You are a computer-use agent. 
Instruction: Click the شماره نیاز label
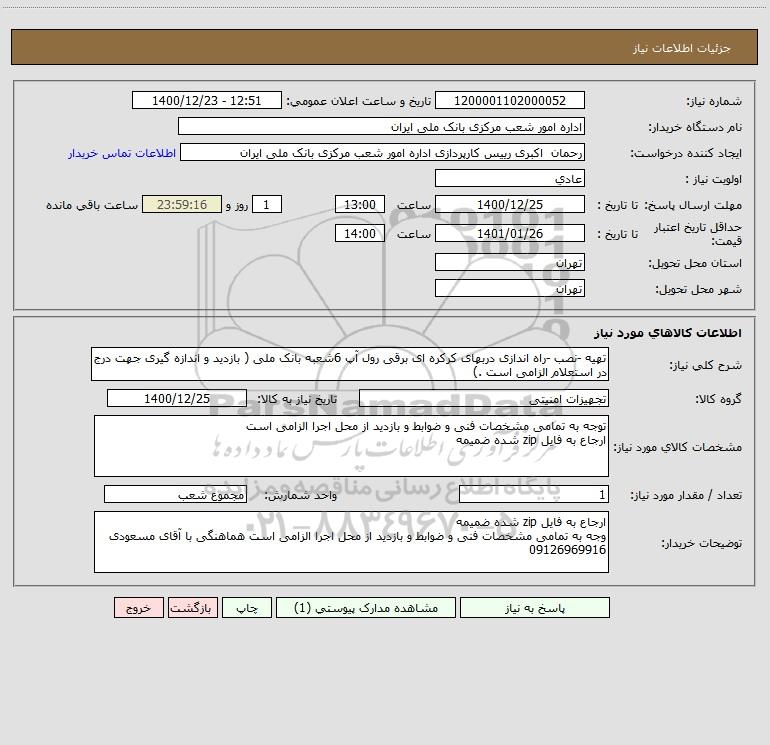(714, 101)
